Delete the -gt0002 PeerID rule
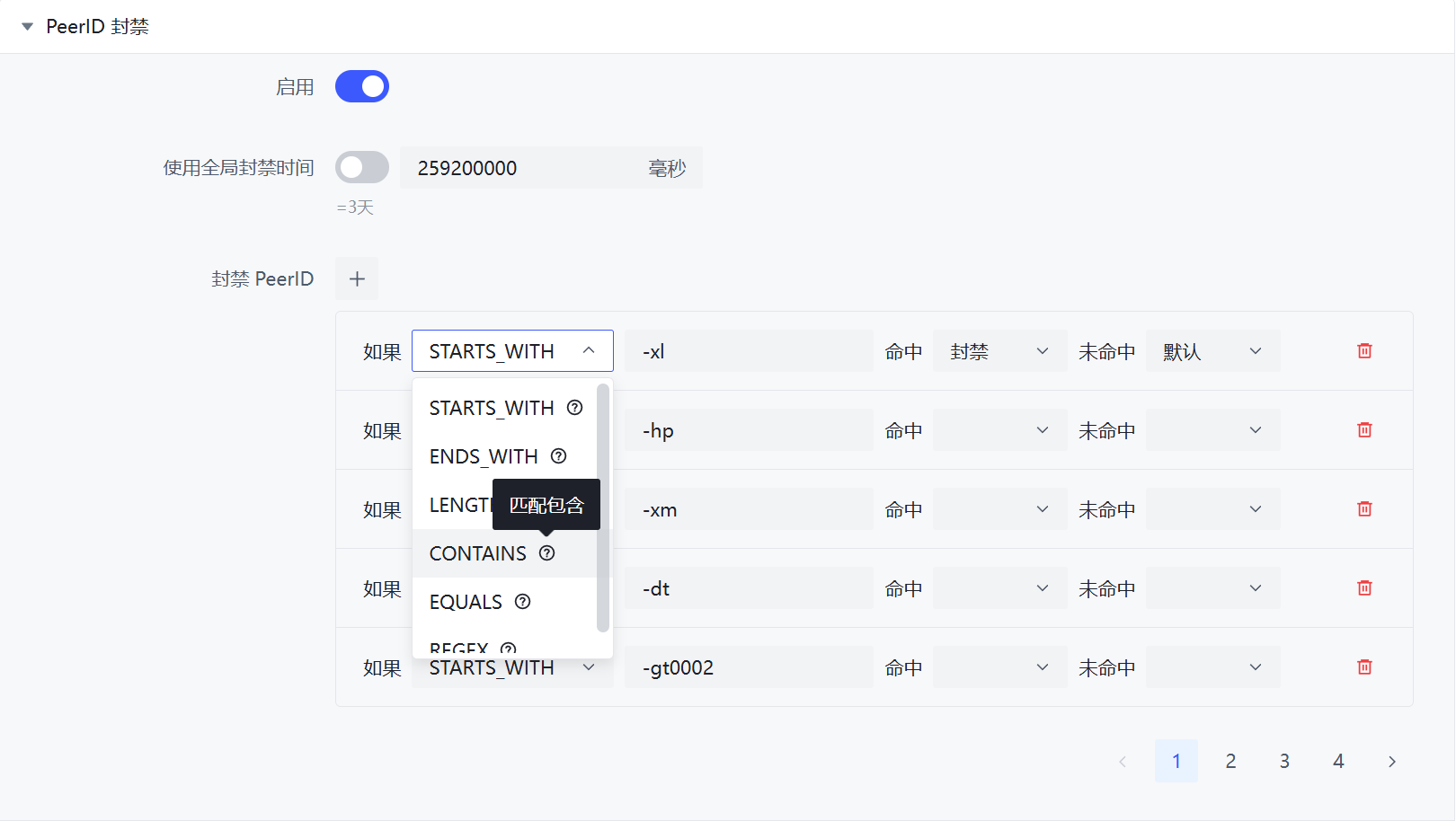The width and height of the screenshot is (1456, 821). tap(1364, 667)
